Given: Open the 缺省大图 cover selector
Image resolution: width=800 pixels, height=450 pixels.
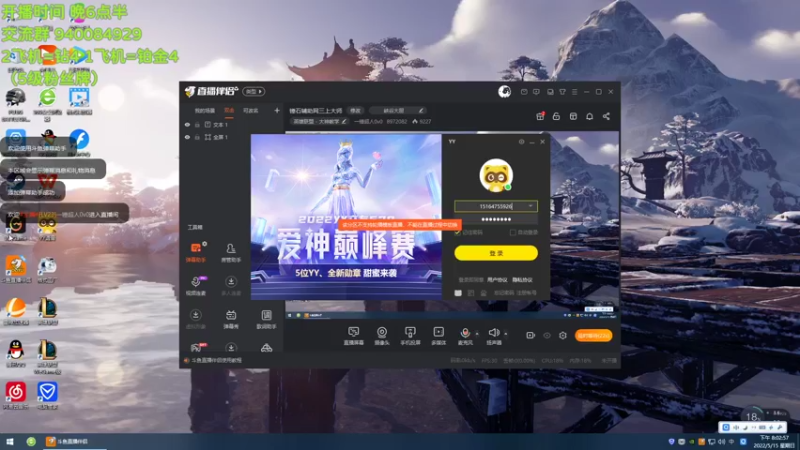Looking at the screenshot, I should (397, 110).
